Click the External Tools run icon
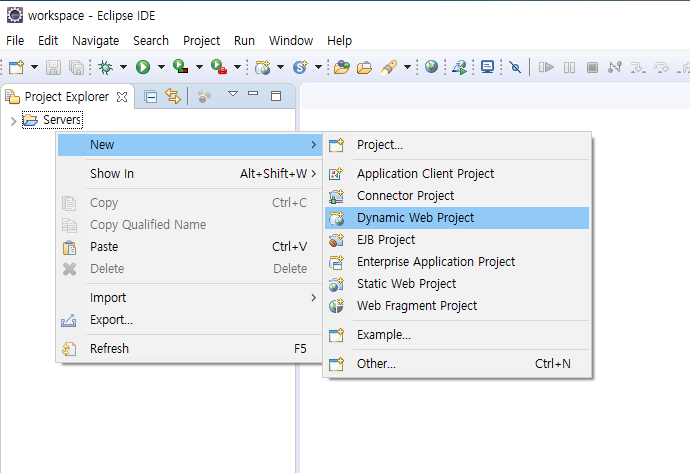 click(219, 67)
